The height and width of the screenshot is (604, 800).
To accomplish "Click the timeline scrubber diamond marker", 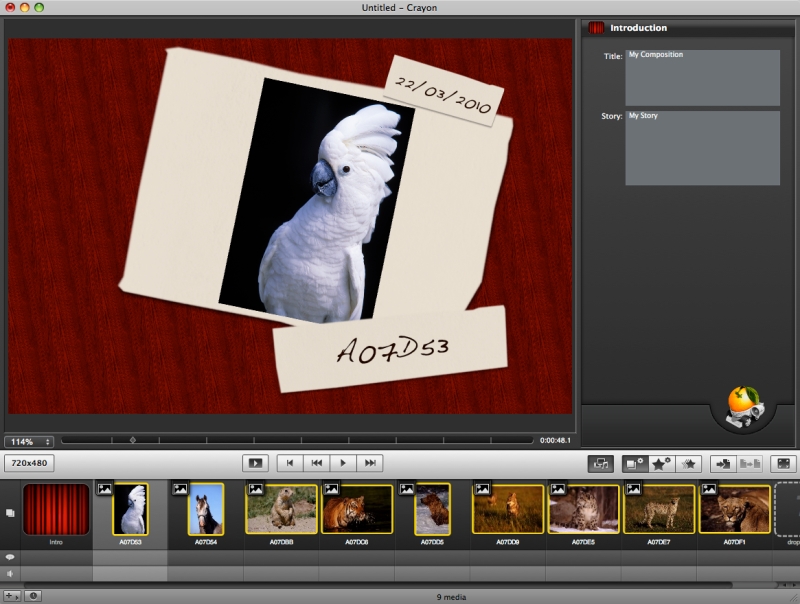I will coord(133,440).
